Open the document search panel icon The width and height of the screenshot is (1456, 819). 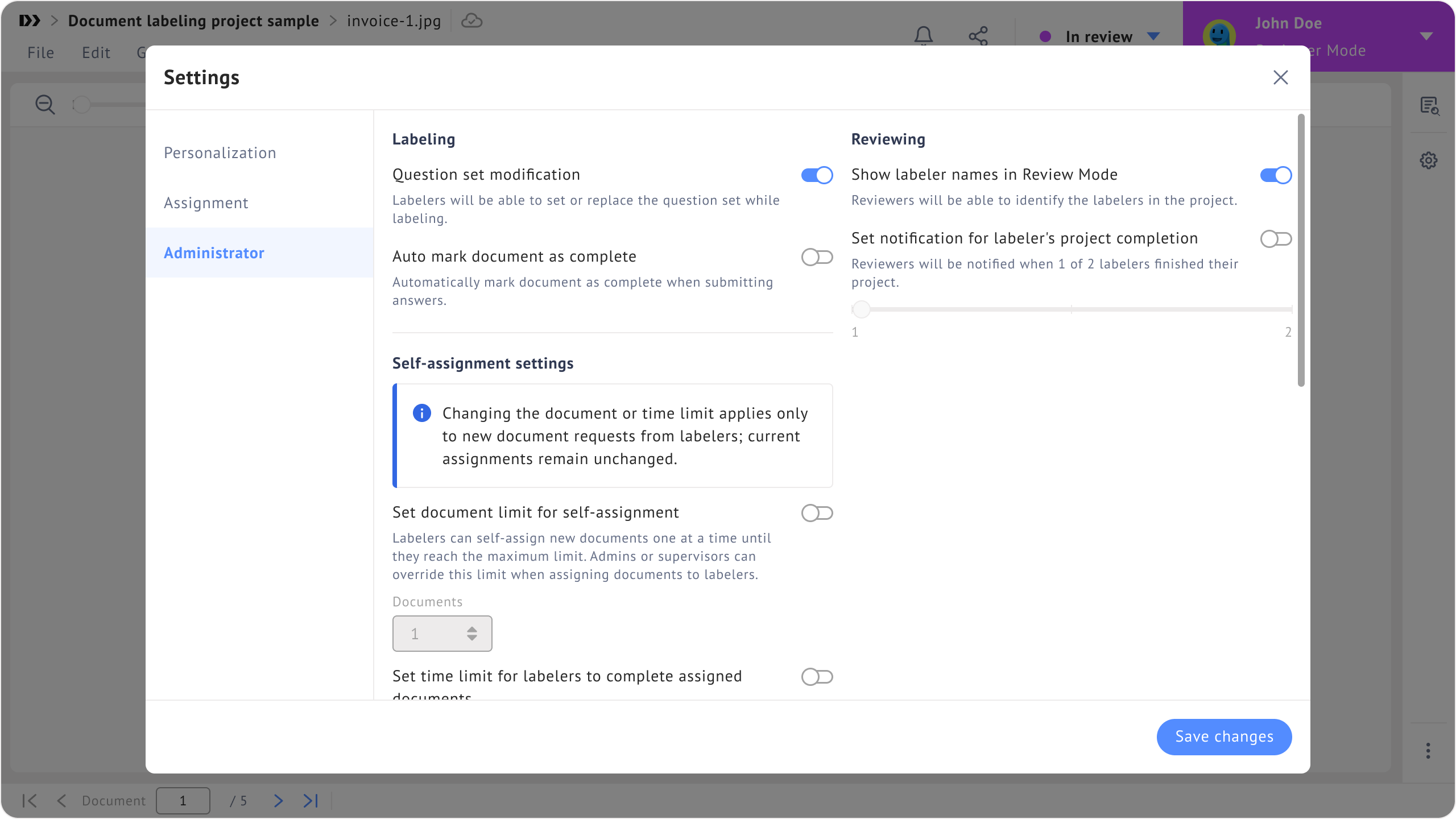1429,106
